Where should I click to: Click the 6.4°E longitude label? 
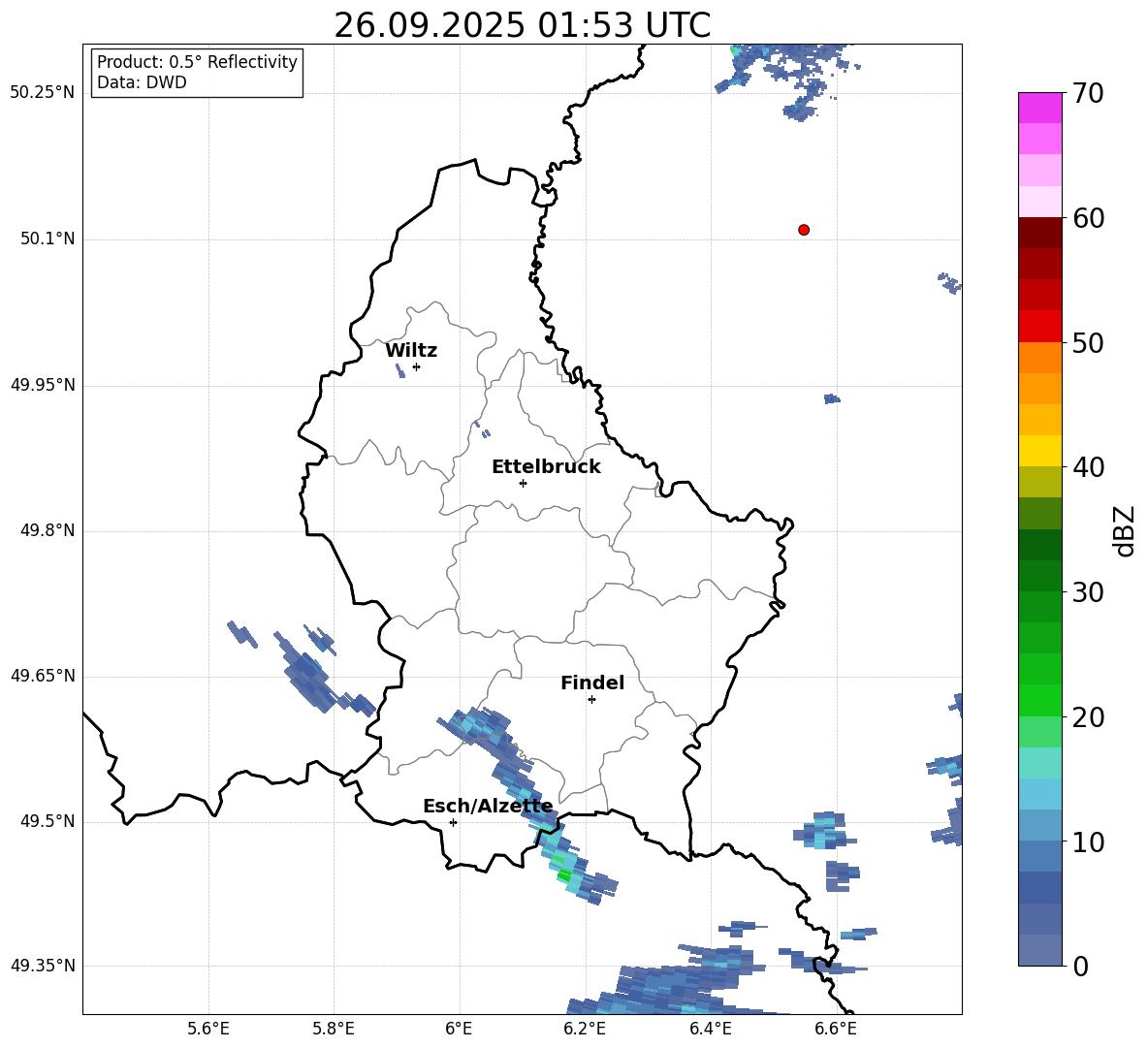(x=710, y=1029)
